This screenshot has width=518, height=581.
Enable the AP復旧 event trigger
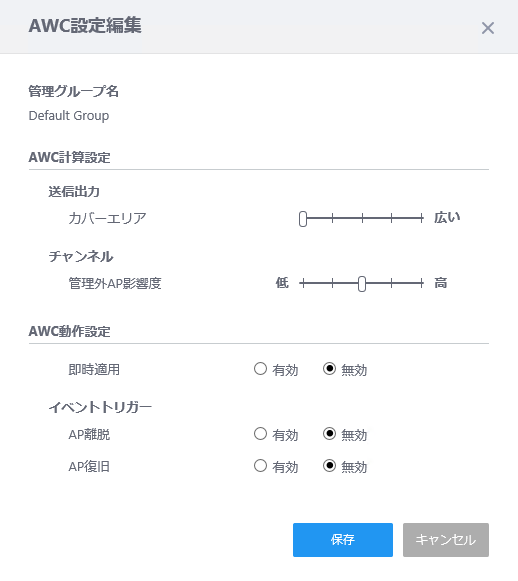(x=260, y=466)
